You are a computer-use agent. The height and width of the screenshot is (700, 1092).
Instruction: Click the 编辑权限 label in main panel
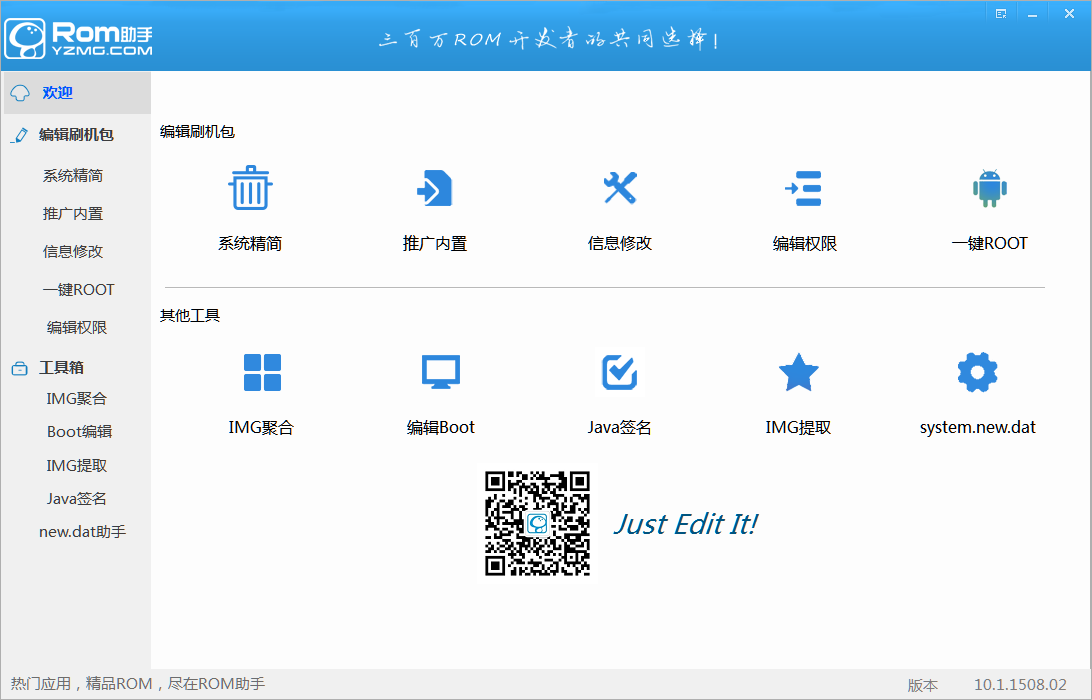[804, 244]
